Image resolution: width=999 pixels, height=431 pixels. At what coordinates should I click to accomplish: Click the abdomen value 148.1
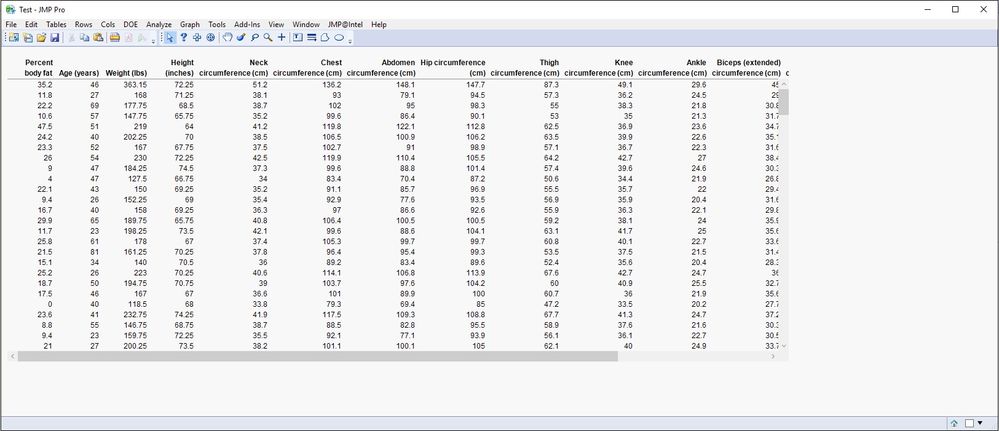pos(405,84)
